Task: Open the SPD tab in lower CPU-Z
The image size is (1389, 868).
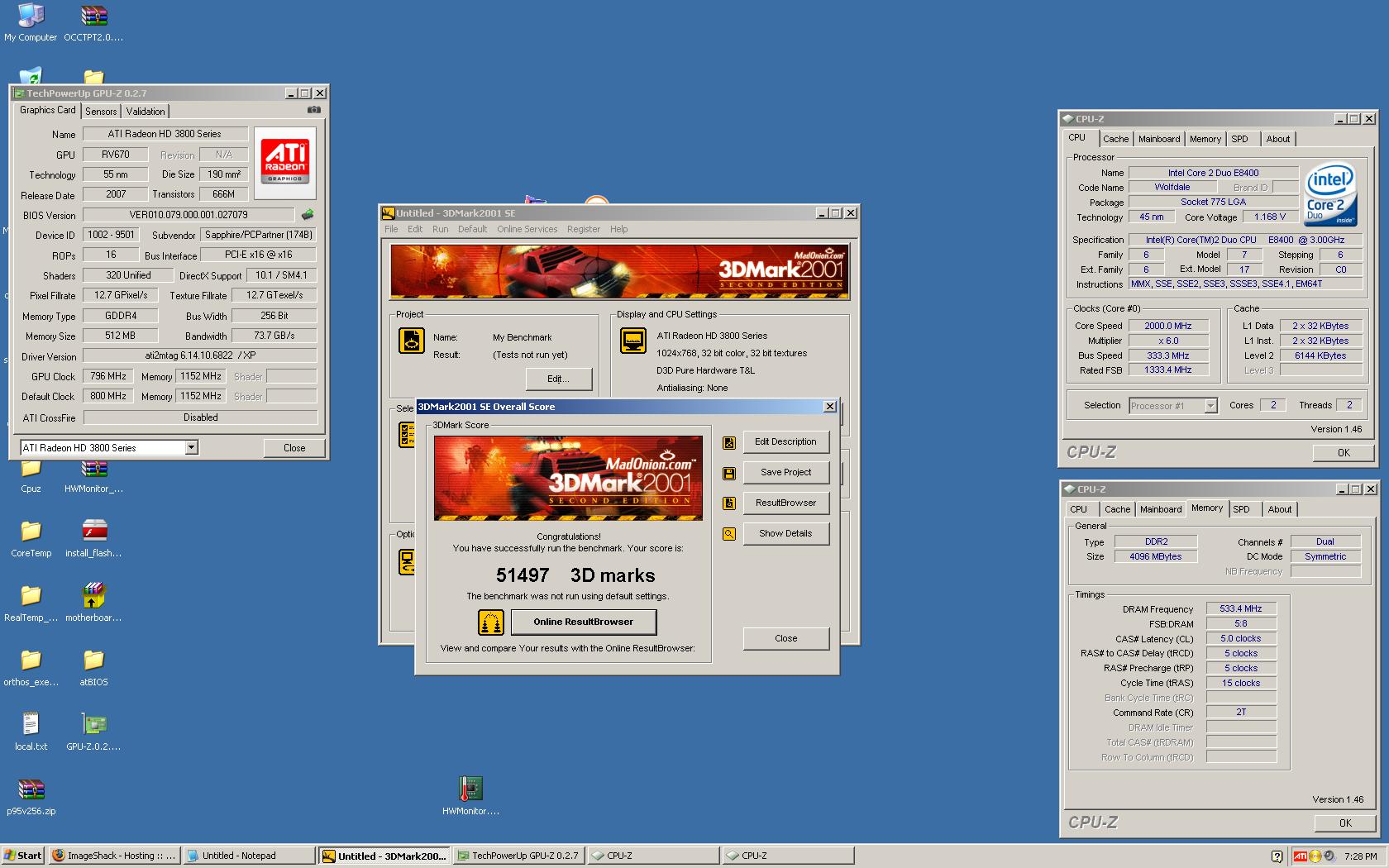Action: pyautogui.click(x=1241, y=509)
